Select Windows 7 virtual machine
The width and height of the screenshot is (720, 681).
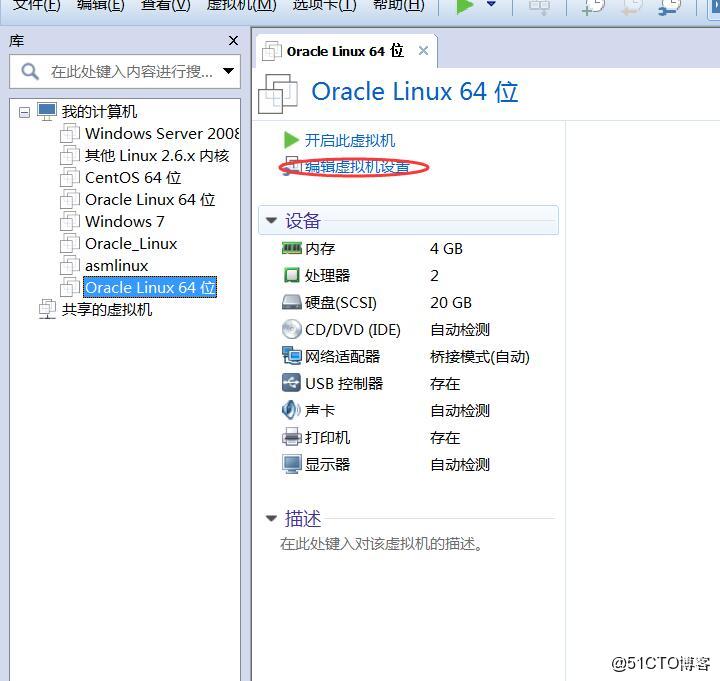(x=124, y=222)
